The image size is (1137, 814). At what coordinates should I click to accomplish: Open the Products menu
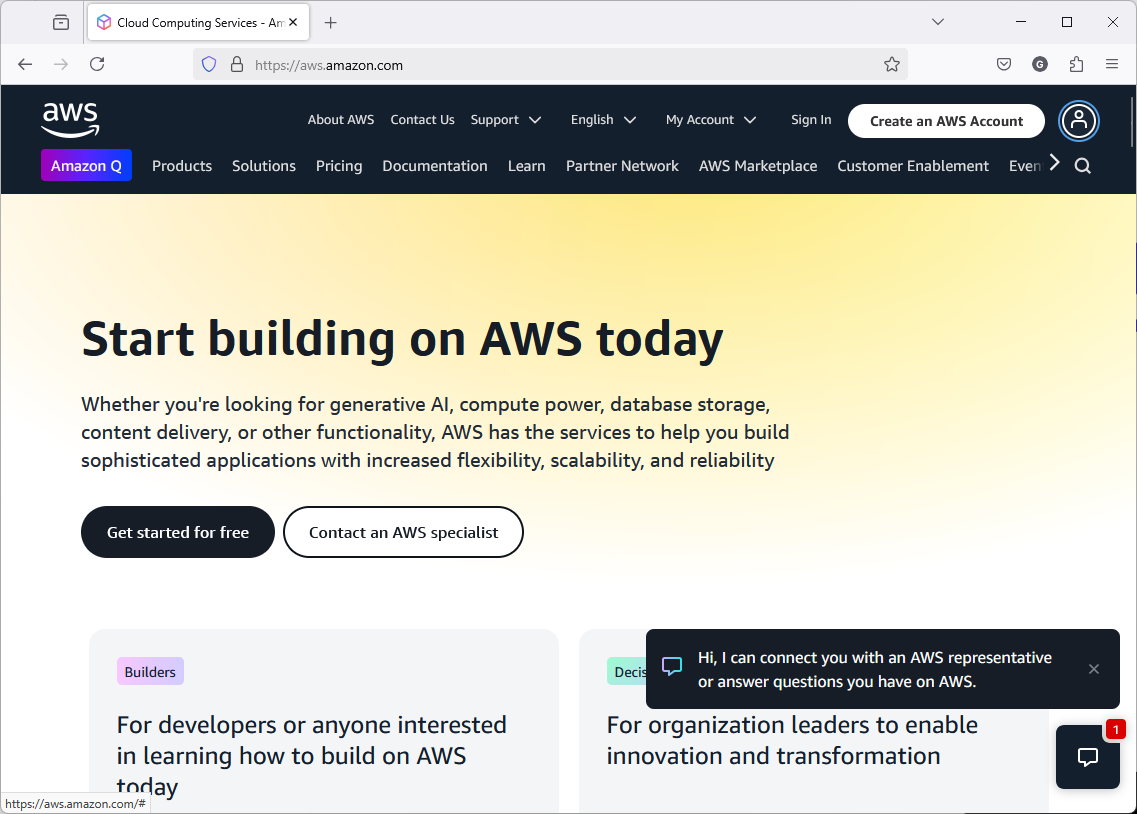click(182, 166)
